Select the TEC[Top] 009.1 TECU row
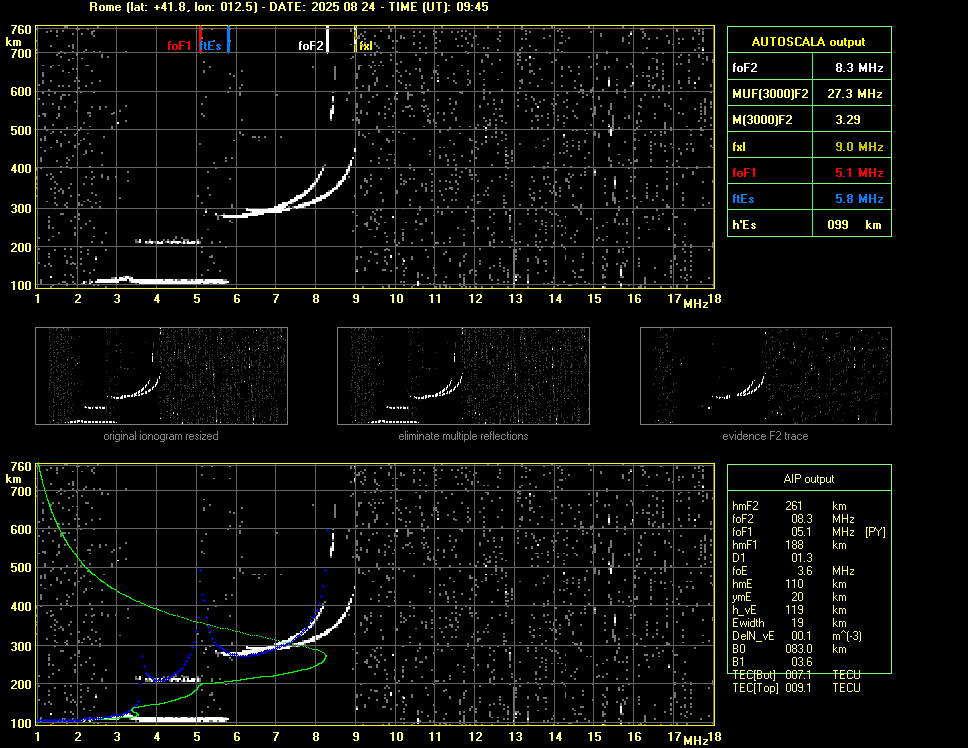Viewport: 968px width, 748px height. 796,688
